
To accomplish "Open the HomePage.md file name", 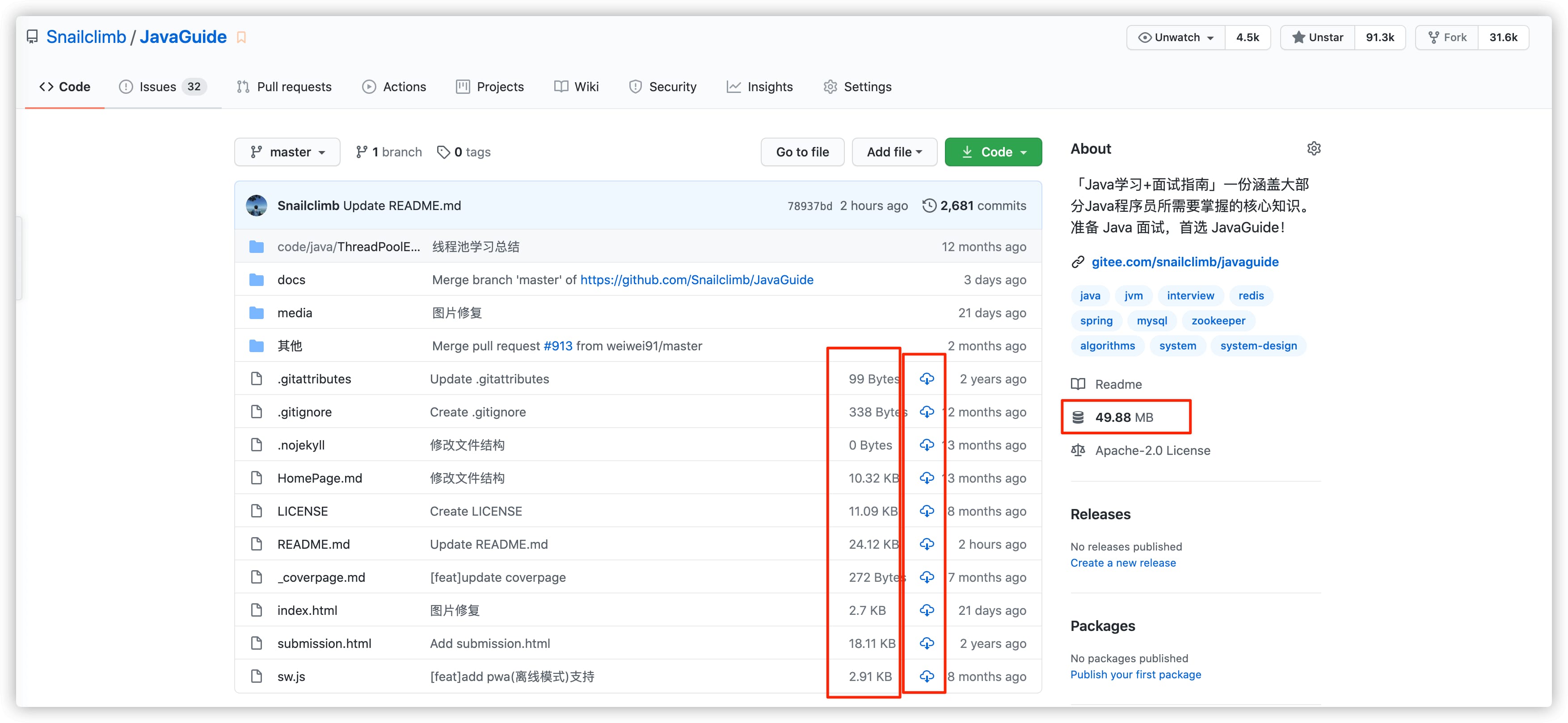I will click(320, 478).
